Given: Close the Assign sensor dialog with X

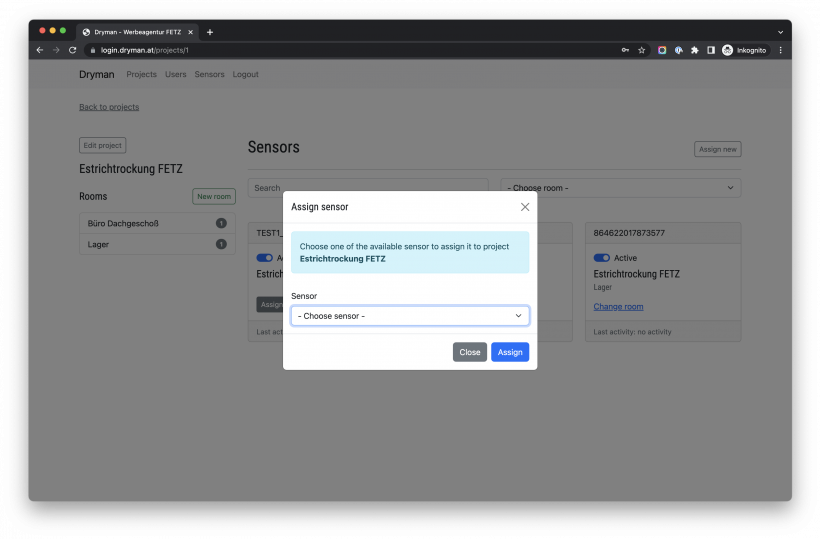Looking at the screenshot, I should pyautogui.click(x=525, y=207).
